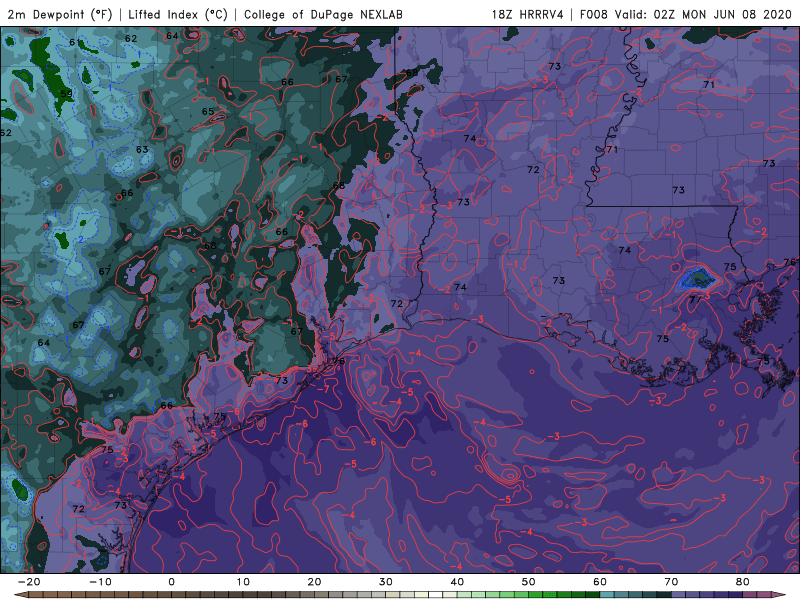Click the '80' label on the color scale
This screenshot has width=800, height=600.
(743, 582)
